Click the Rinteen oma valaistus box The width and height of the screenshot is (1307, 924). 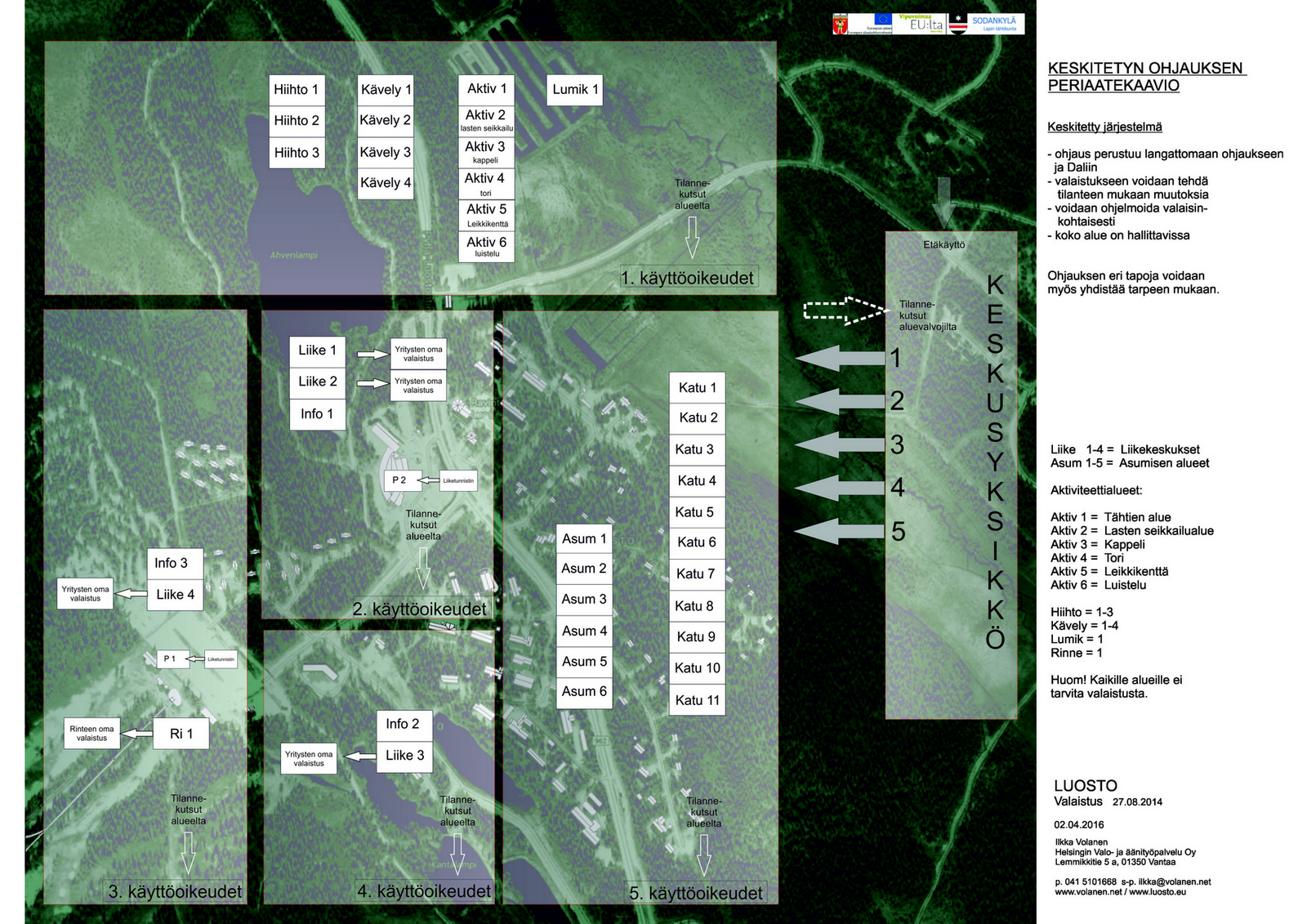91,734
